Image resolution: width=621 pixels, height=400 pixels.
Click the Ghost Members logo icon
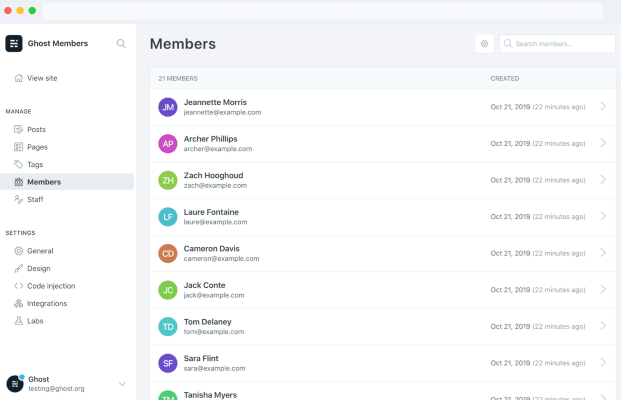[14, 44]
